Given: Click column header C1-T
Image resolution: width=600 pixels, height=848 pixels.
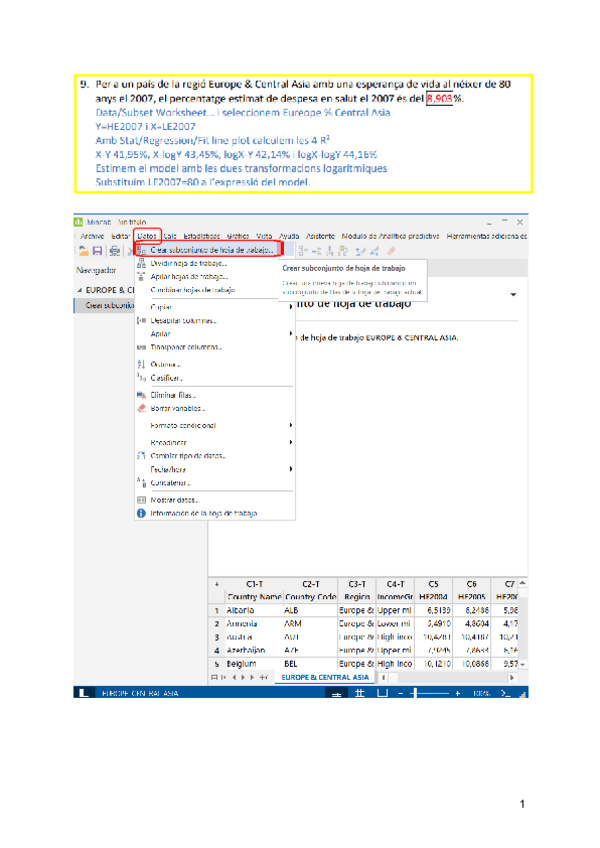Looking at the screenshot, I should point(254,584).
